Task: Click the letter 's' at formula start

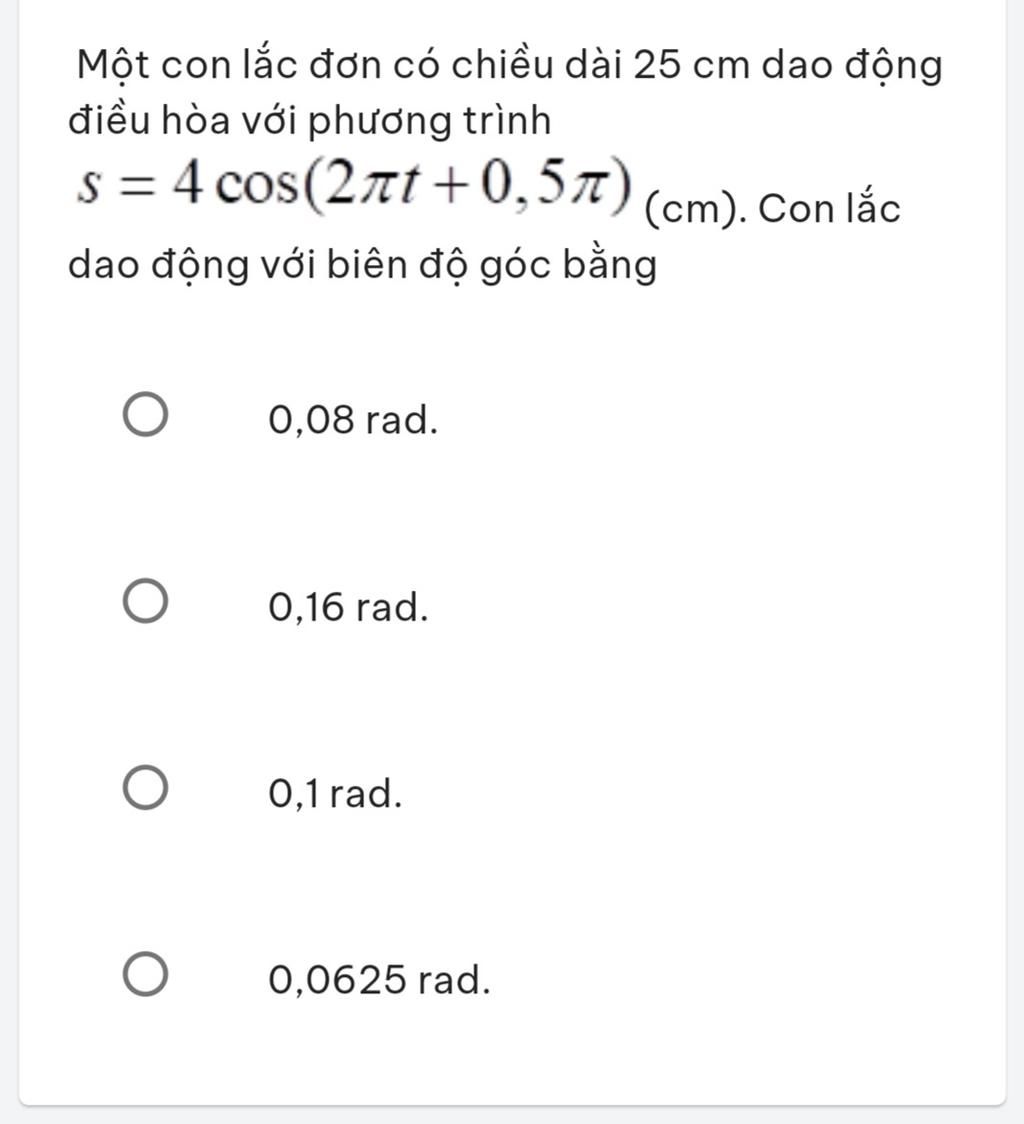Action: tap(88, 189)
